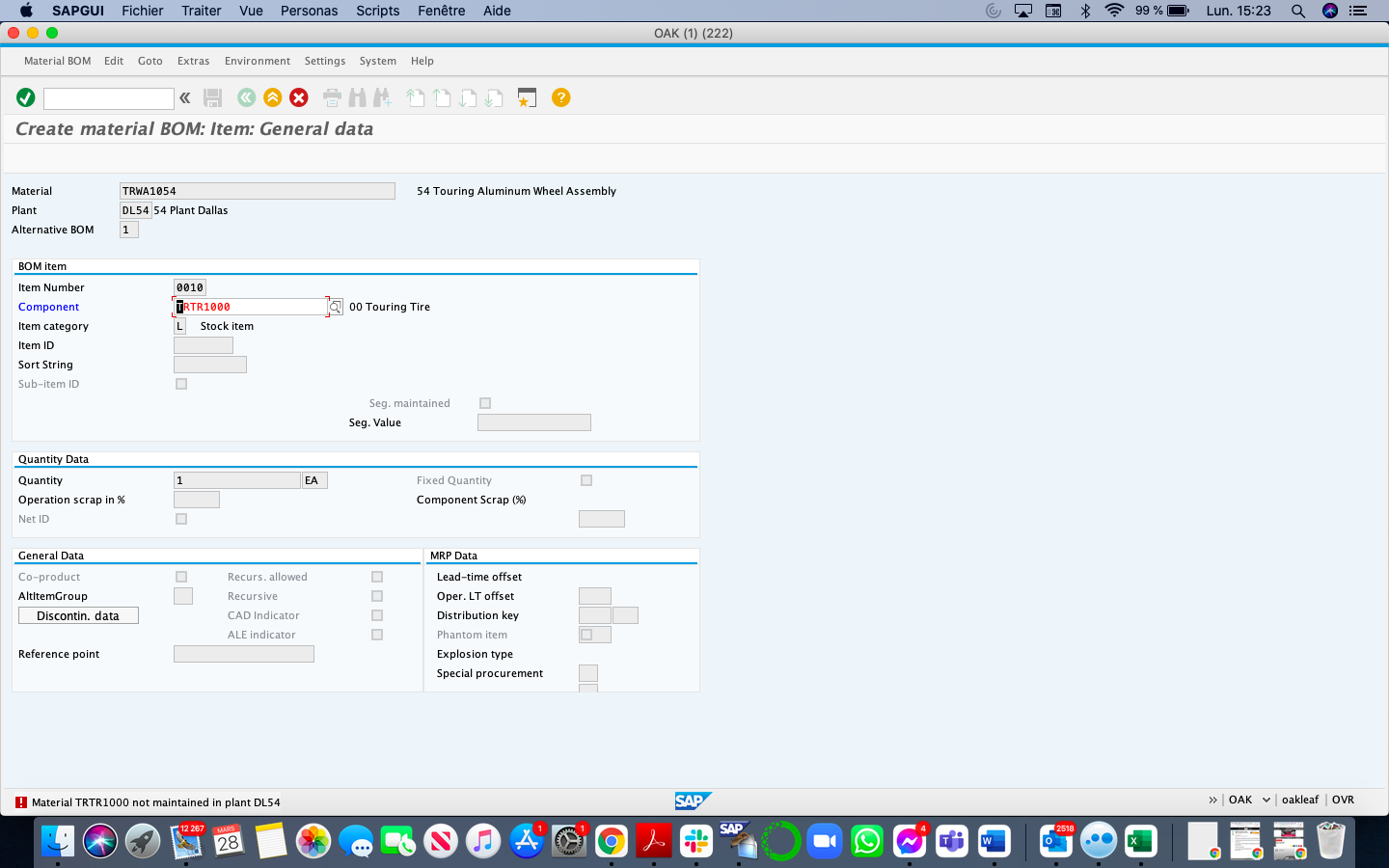Open the Environment menu

point(258,61)
